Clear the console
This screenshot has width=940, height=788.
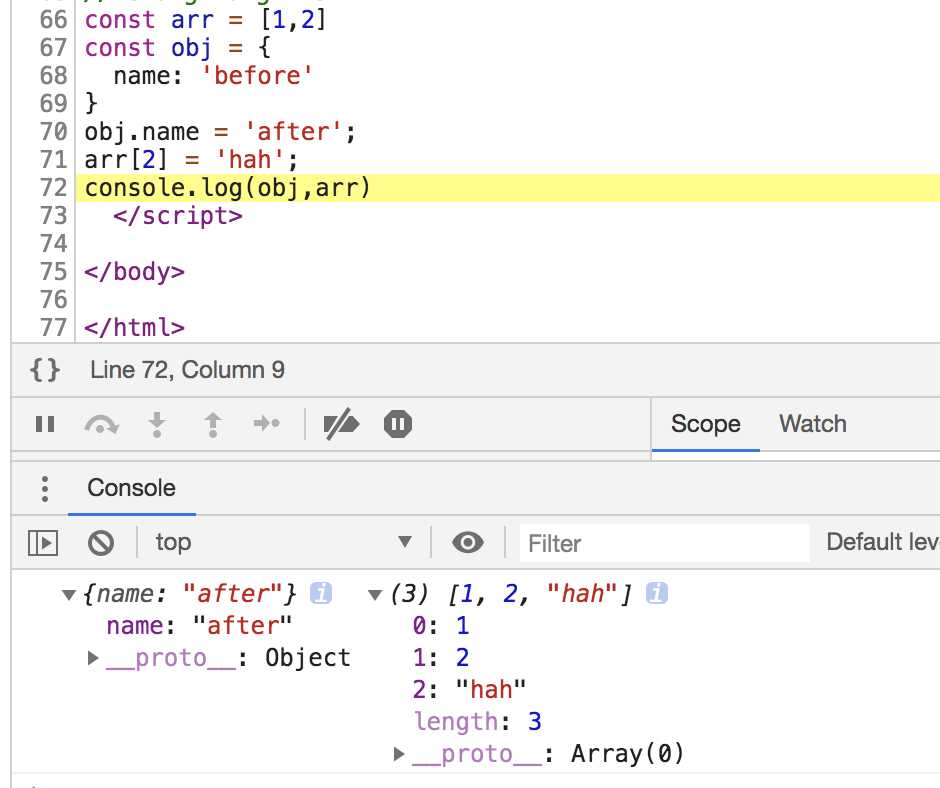(x=101, y=543)
